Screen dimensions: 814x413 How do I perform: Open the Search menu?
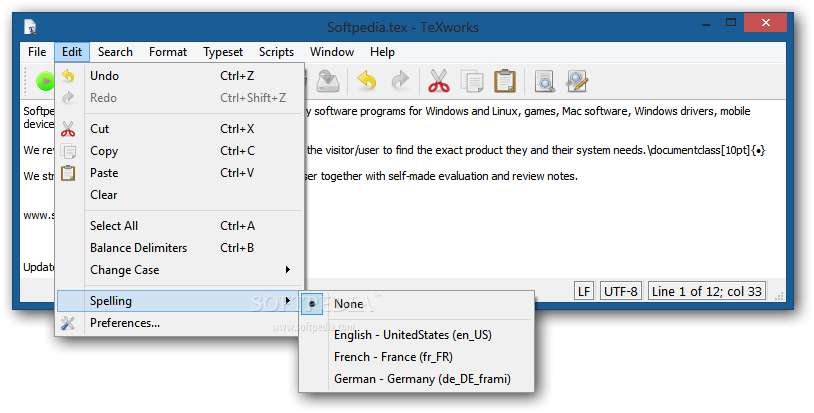point(115,52)
